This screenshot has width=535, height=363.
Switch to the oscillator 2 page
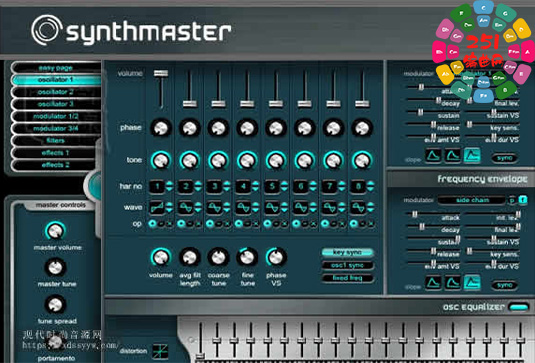tap(56, 92)
